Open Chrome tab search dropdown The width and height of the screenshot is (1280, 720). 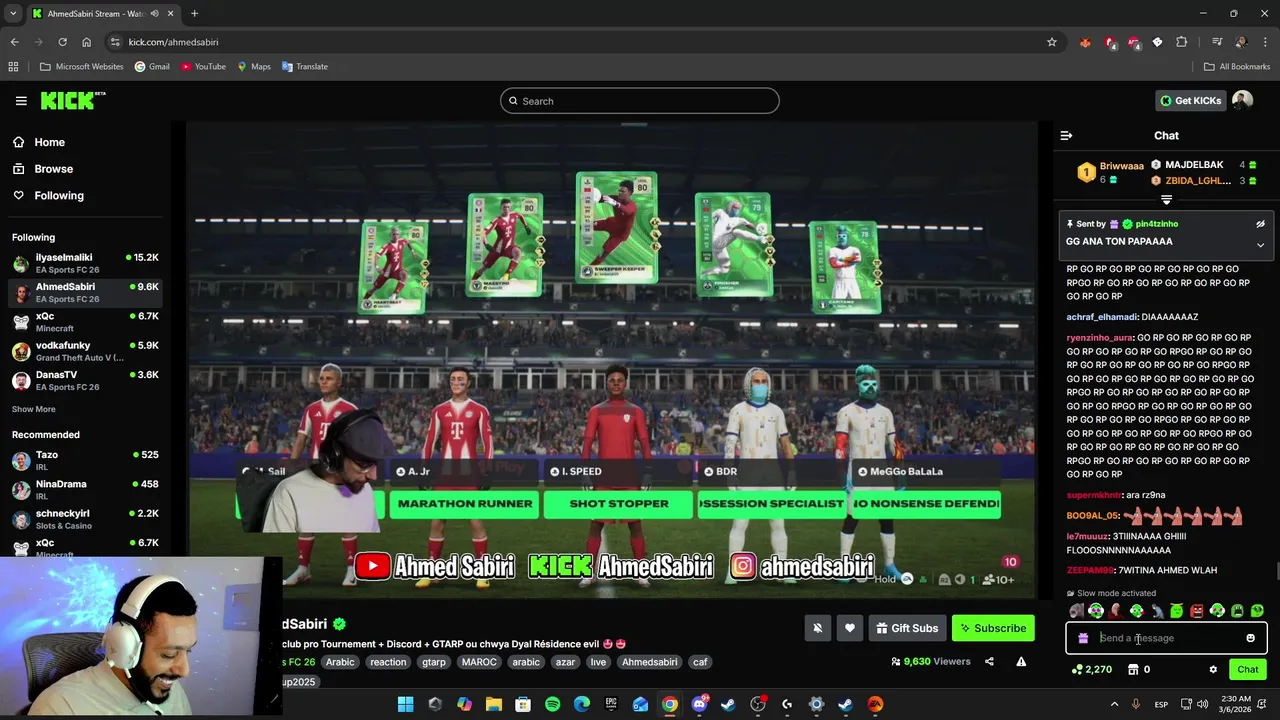pyautogui.click(x=12, y=13)
